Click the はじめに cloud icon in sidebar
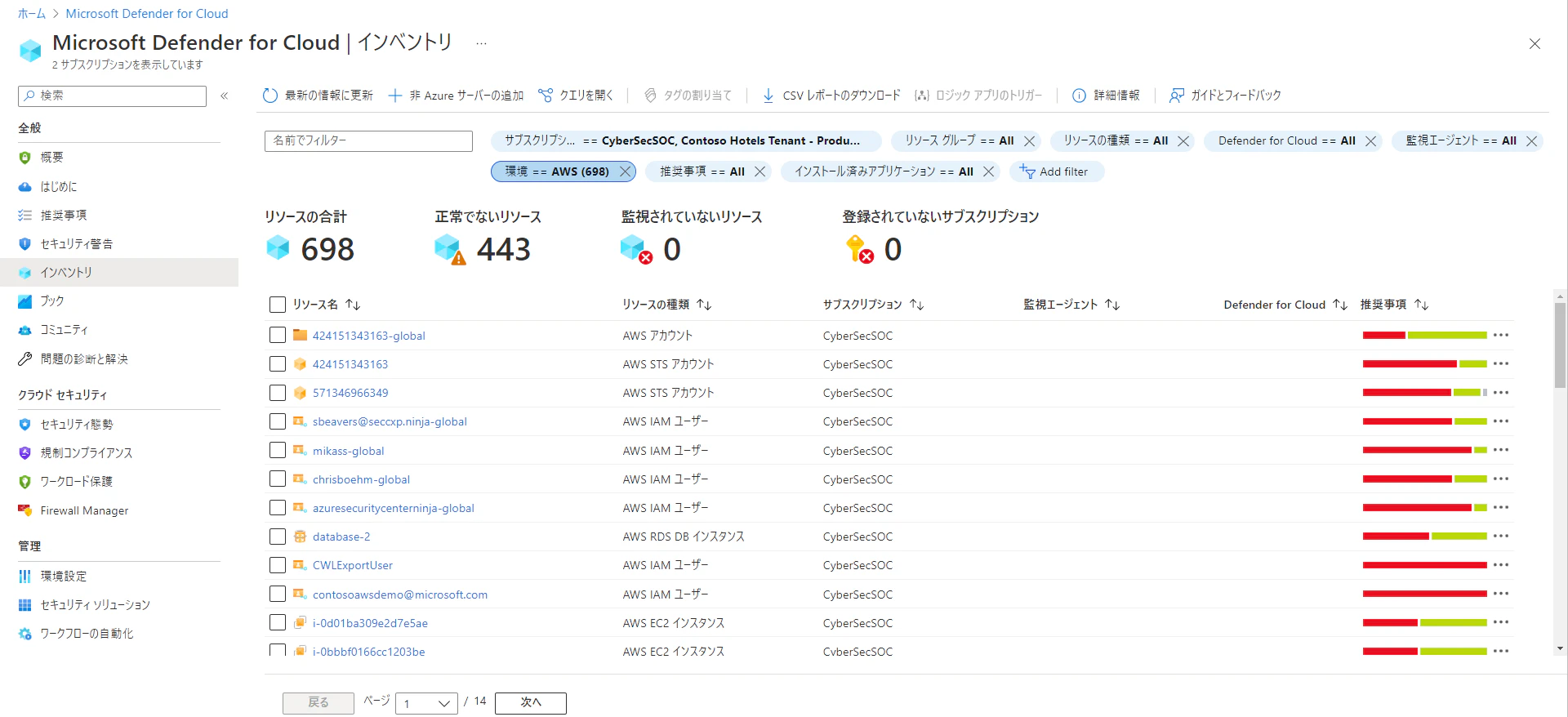This screenshot has height=717, width=1568. pyautogui.click(x=25, y=187)
